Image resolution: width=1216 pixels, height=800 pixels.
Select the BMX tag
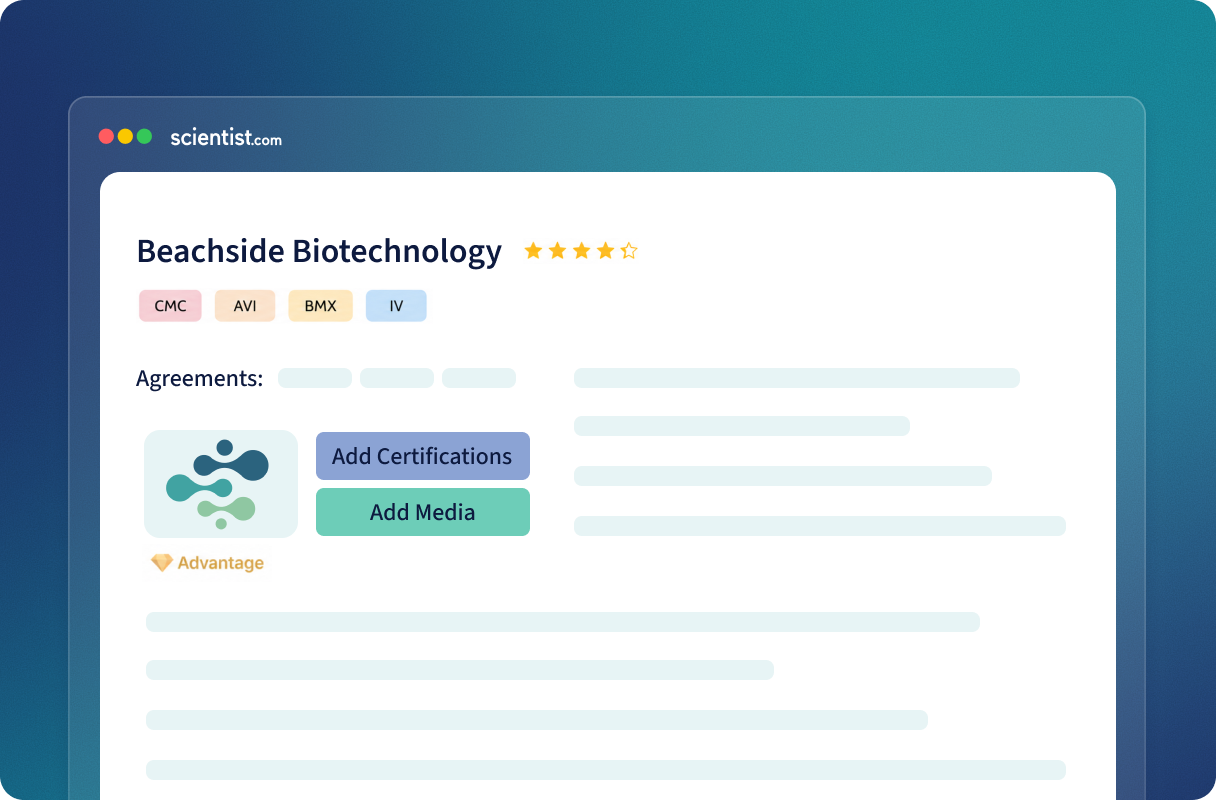point(321,306)
